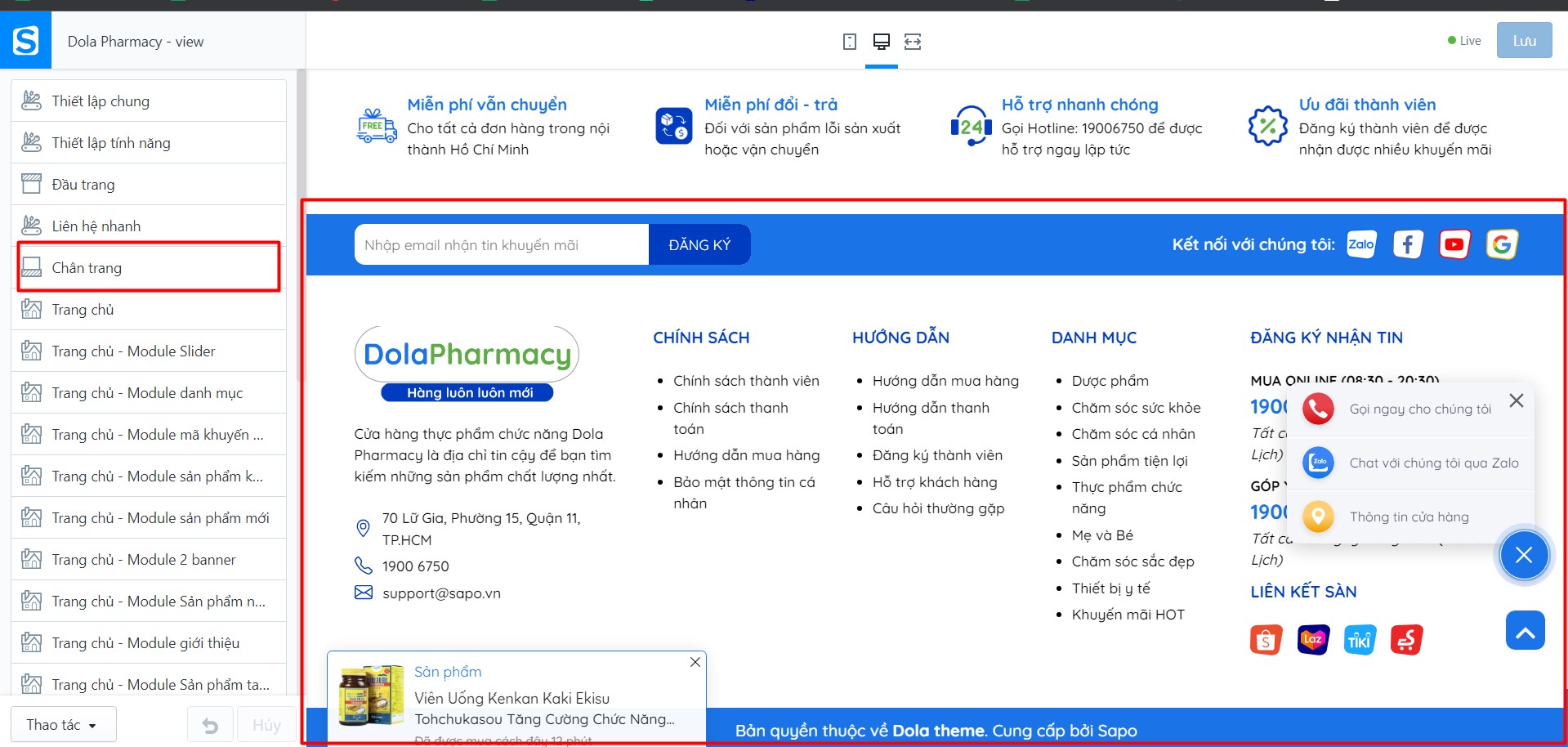
Task: Open Trang chủ - Module danh mục
Action: 149,393
